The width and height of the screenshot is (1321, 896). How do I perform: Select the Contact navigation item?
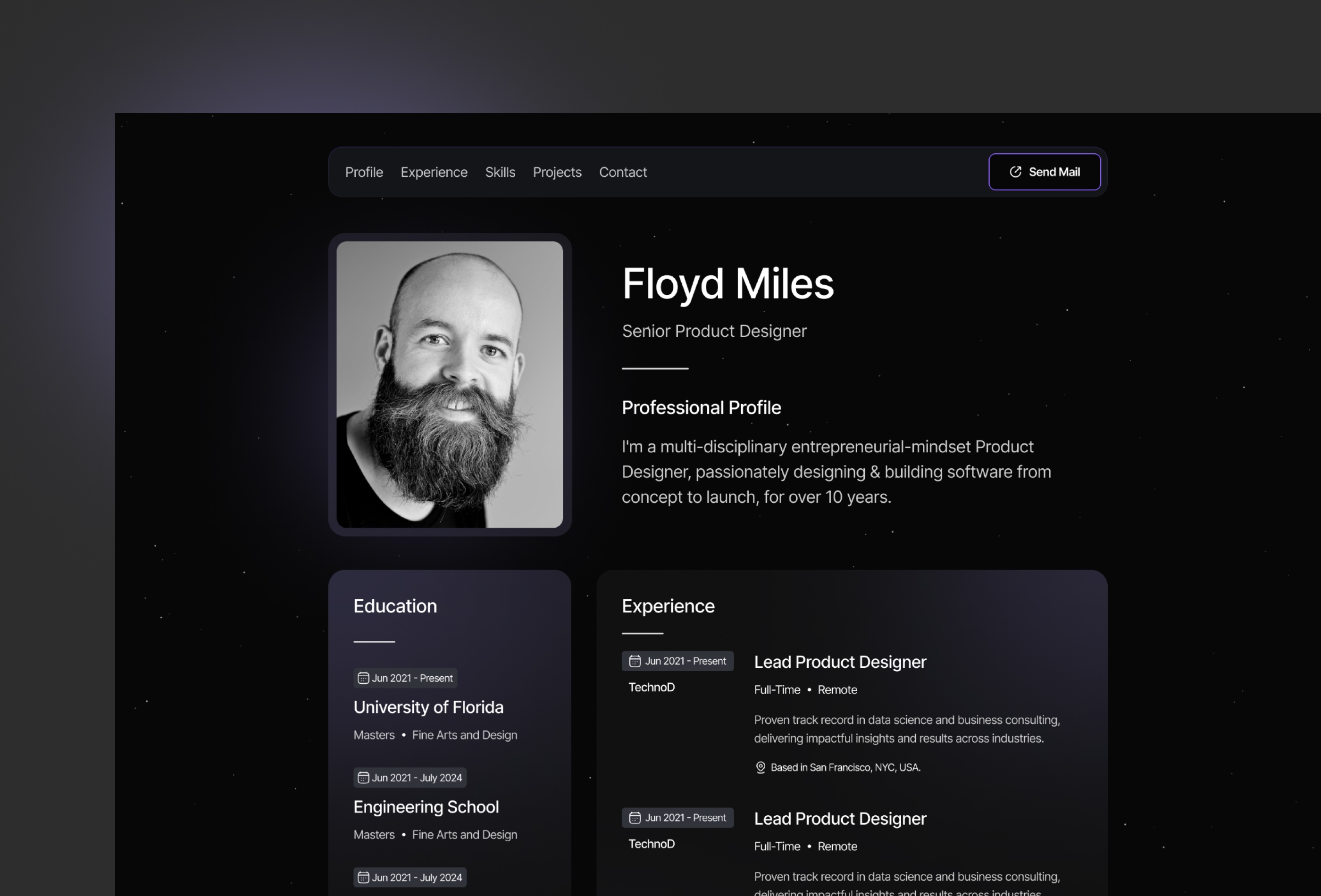coord(623,172)
